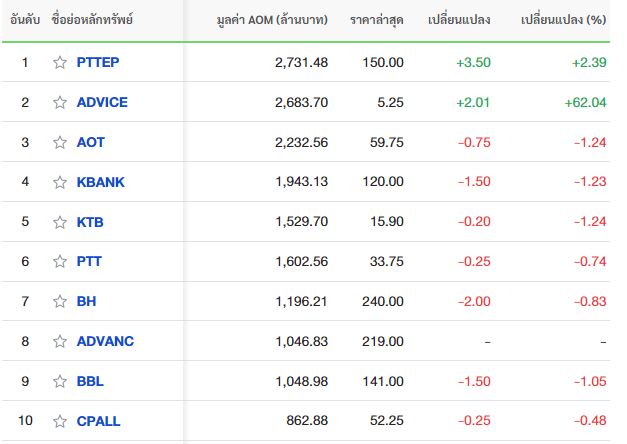Toggle favorite star for ADVANC
The image size is (627, 444).
(x=60, y=341)
